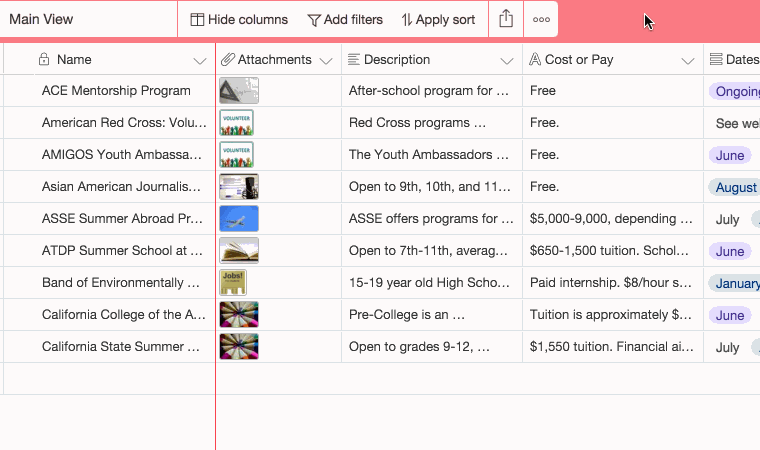Click cost cell 'Paid internship. $8/hour s…'

click(613, 283)
